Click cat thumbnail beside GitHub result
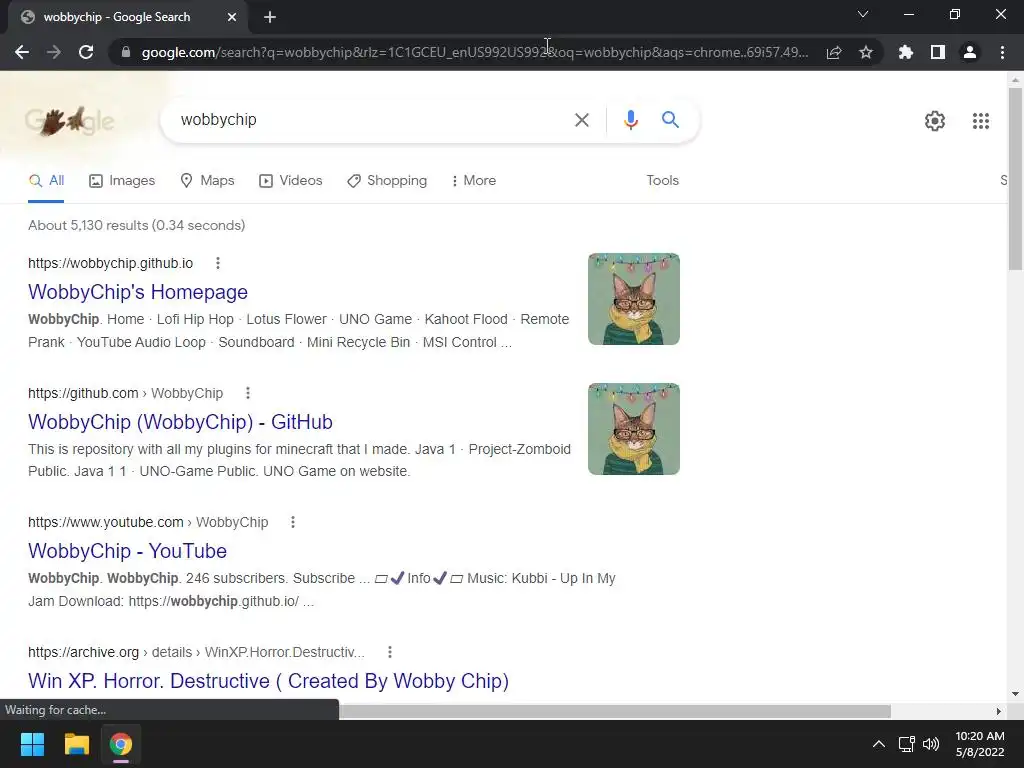 point(633,429)
